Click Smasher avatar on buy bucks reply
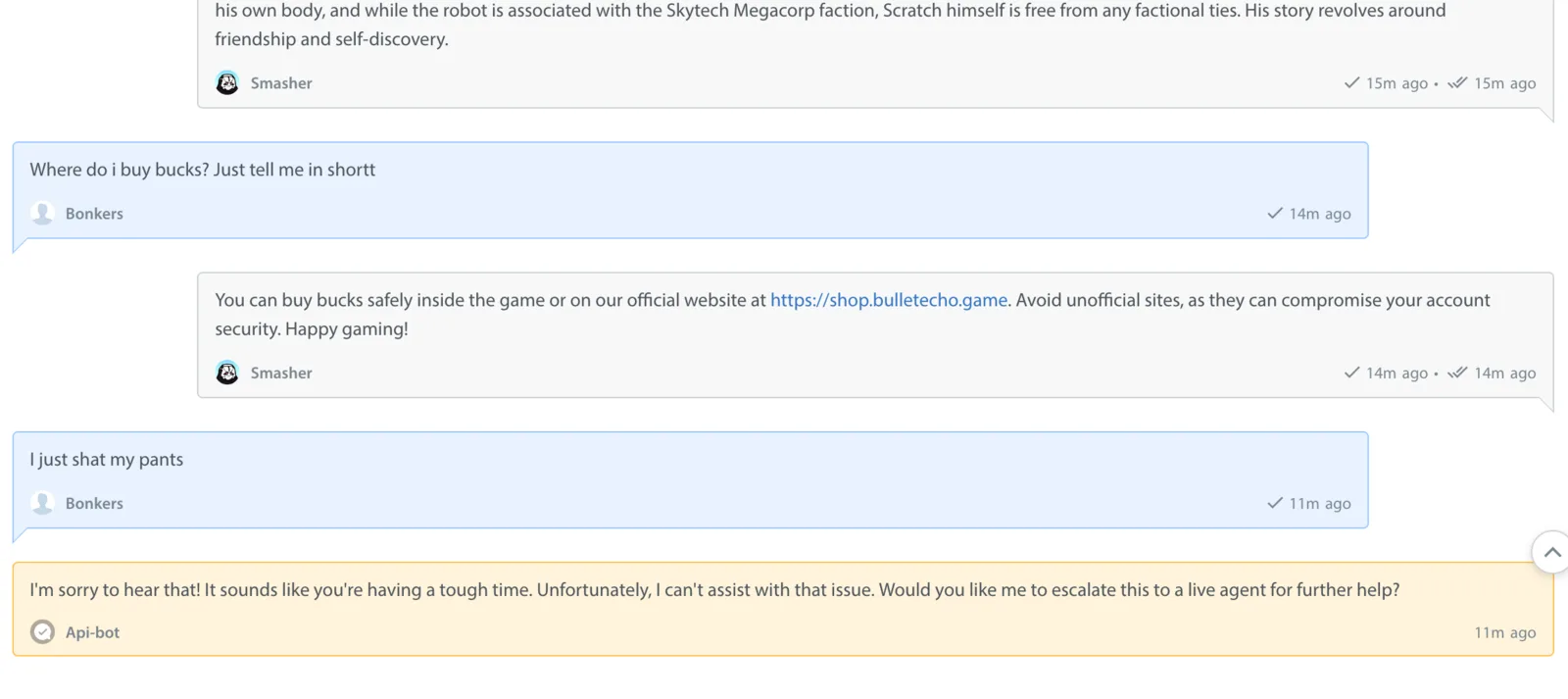Image resolution: width=1568 pixels, height=699 pixels. tap(227, 373)
